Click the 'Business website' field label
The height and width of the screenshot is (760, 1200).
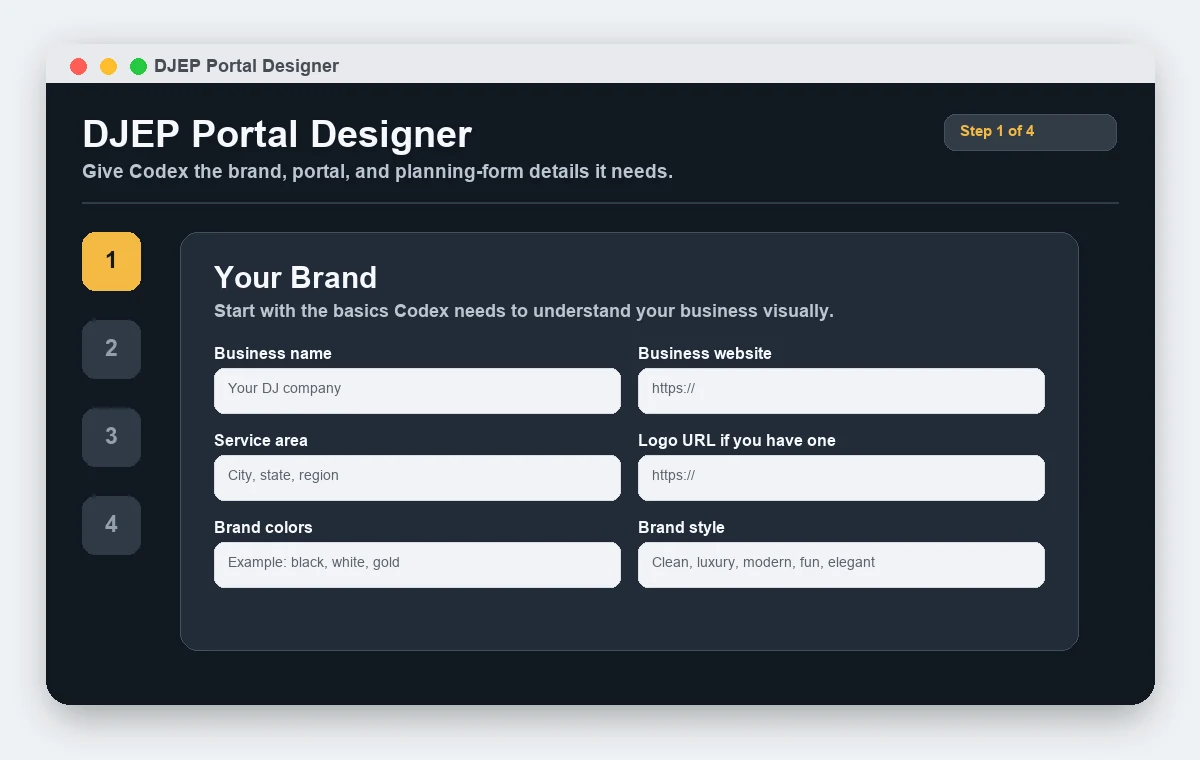coord(705,353)
